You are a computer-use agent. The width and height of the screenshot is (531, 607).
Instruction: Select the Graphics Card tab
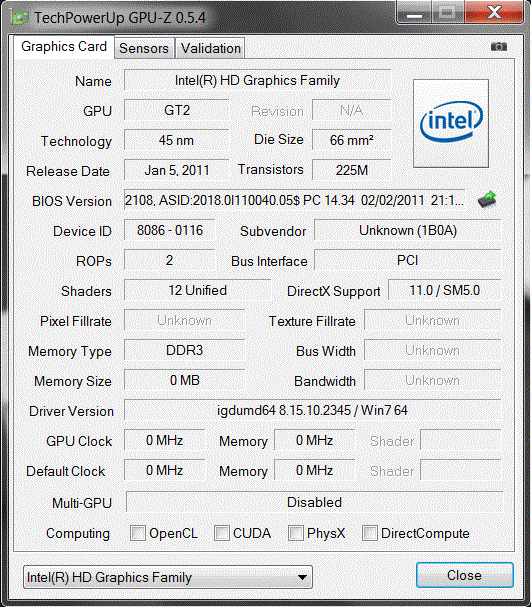pyautogui.click(x=64, y=47)
